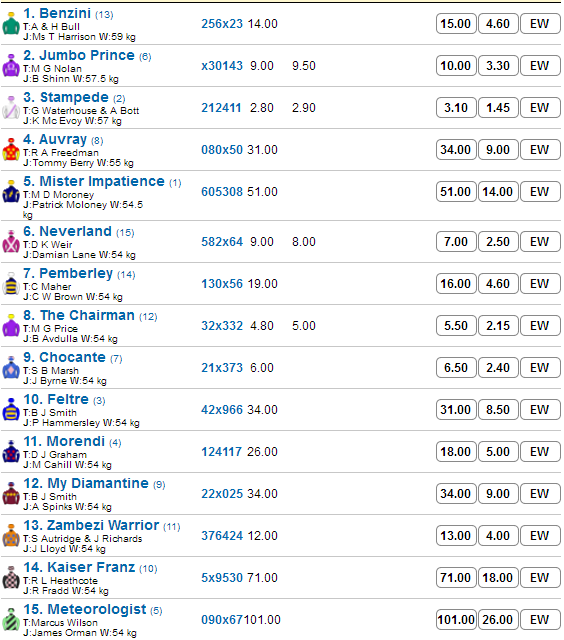Select Neverland place odds 2.50
Screen dimensions: 564x640
(x=498, y=242)
